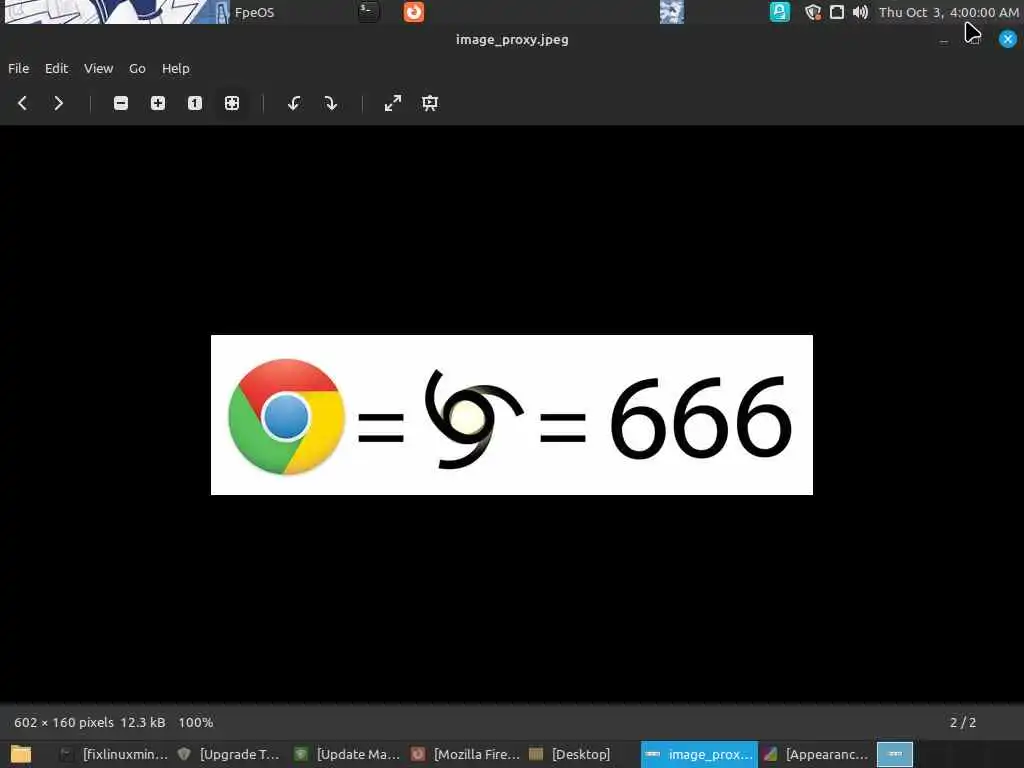
Task: Fit image to window
Action: pos(232,103)
